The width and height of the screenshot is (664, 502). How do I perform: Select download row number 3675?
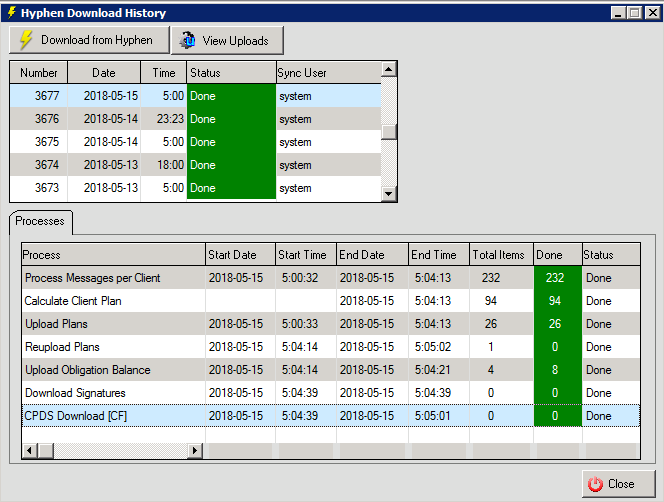196,142
